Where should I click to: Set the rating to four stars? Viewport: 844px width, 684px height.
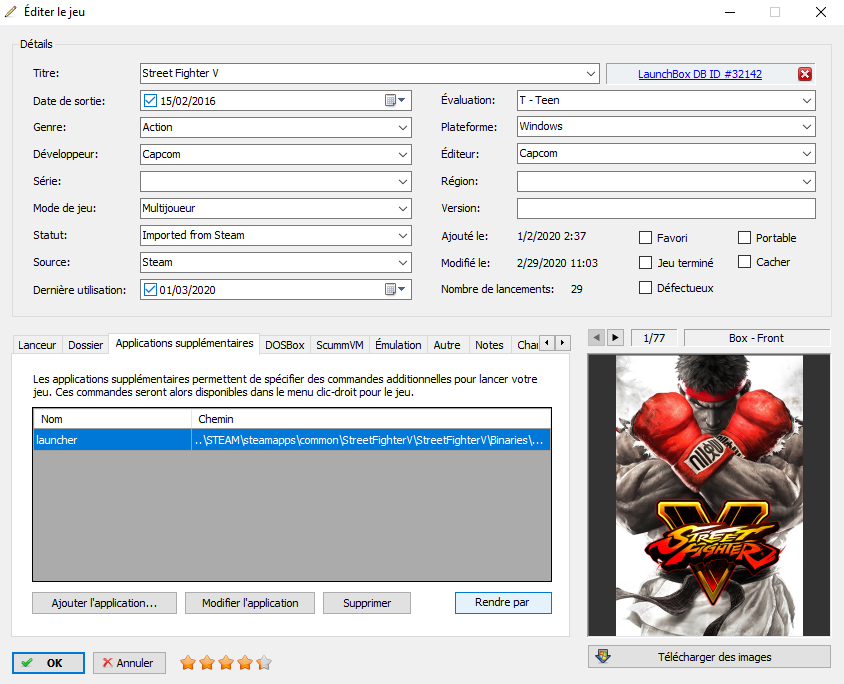(245, 662)
